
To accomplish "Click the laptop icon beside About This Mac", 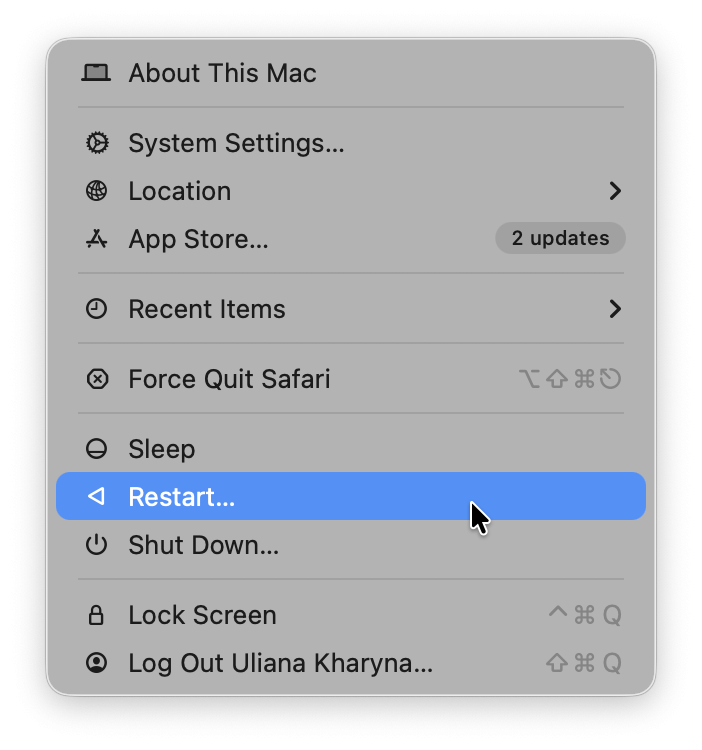I will [x=96, y=73].
